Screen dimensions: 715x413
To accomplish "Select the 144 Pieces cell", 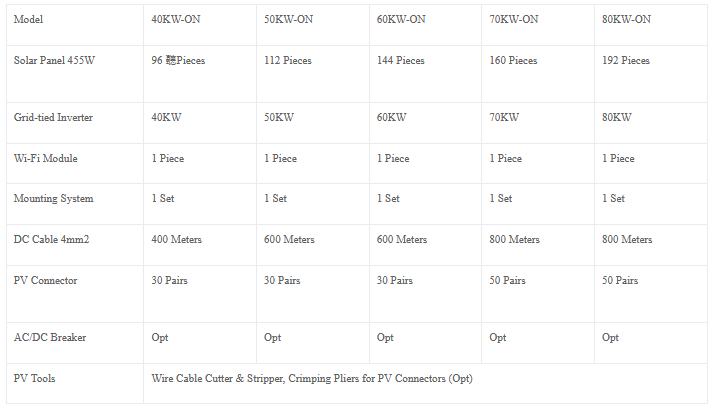I will point(401,61).
